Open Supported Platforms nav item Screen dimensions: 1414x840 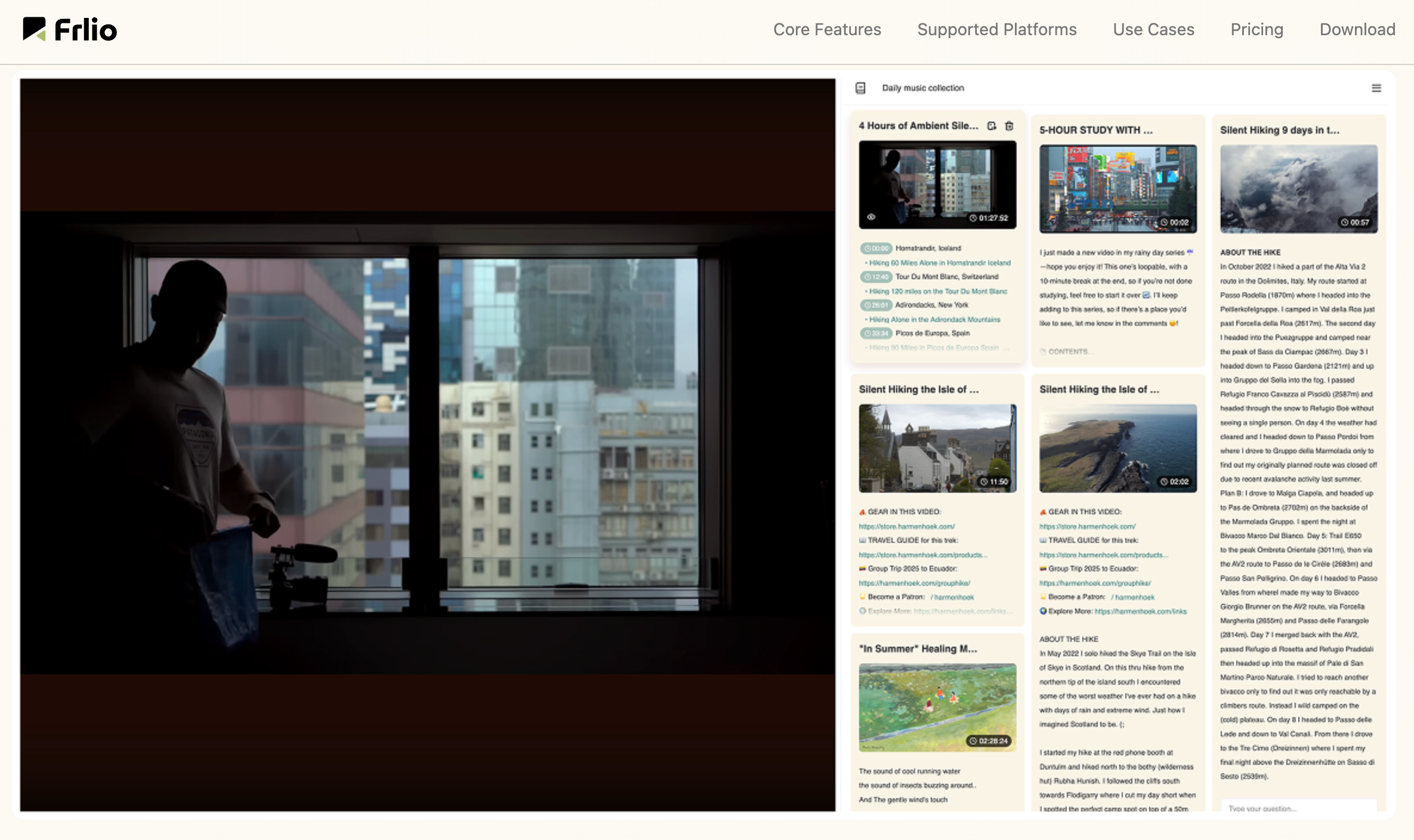pos(996,30)
